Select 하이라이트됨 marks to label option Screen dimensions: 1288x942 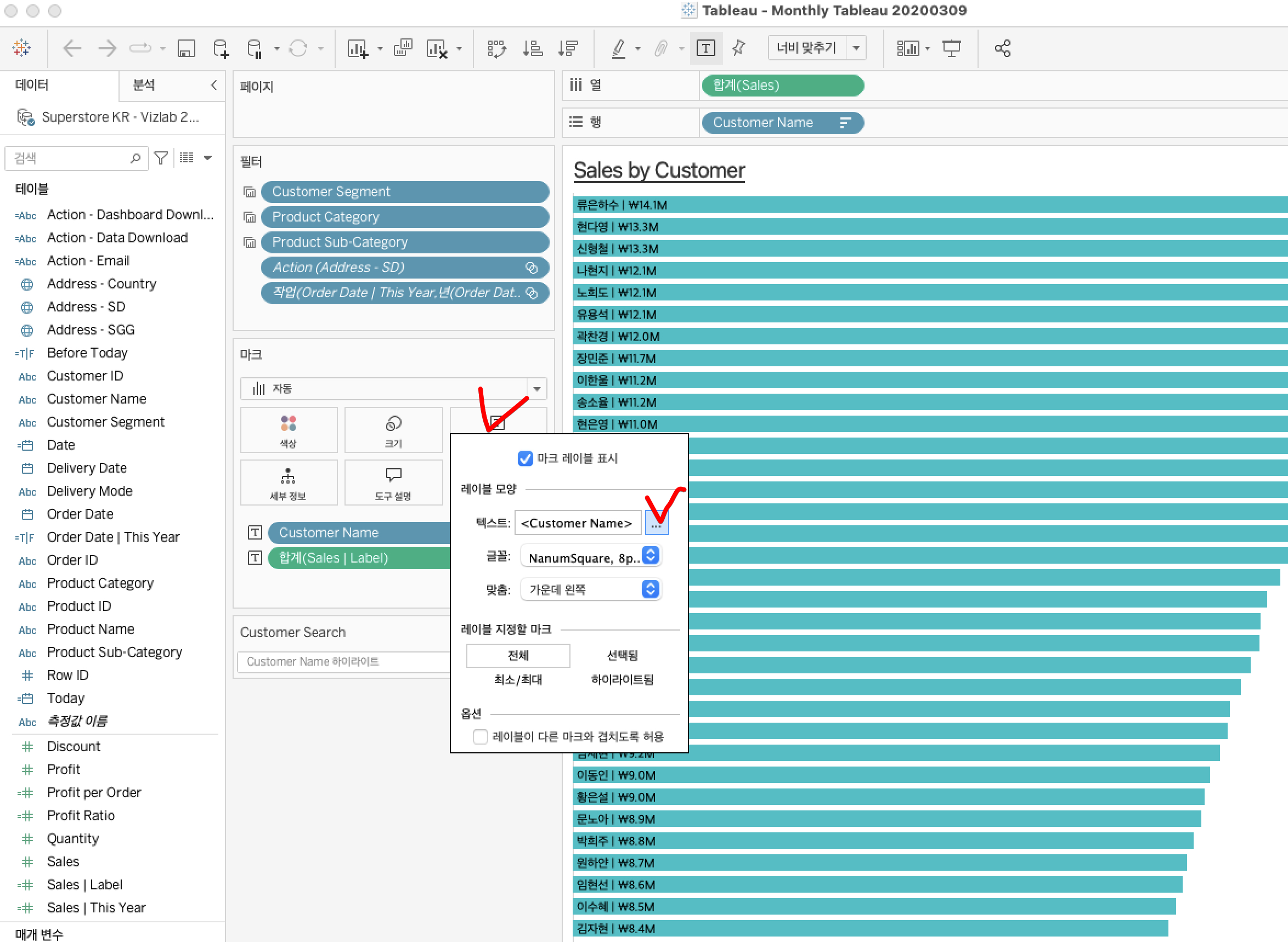(622, 680)
